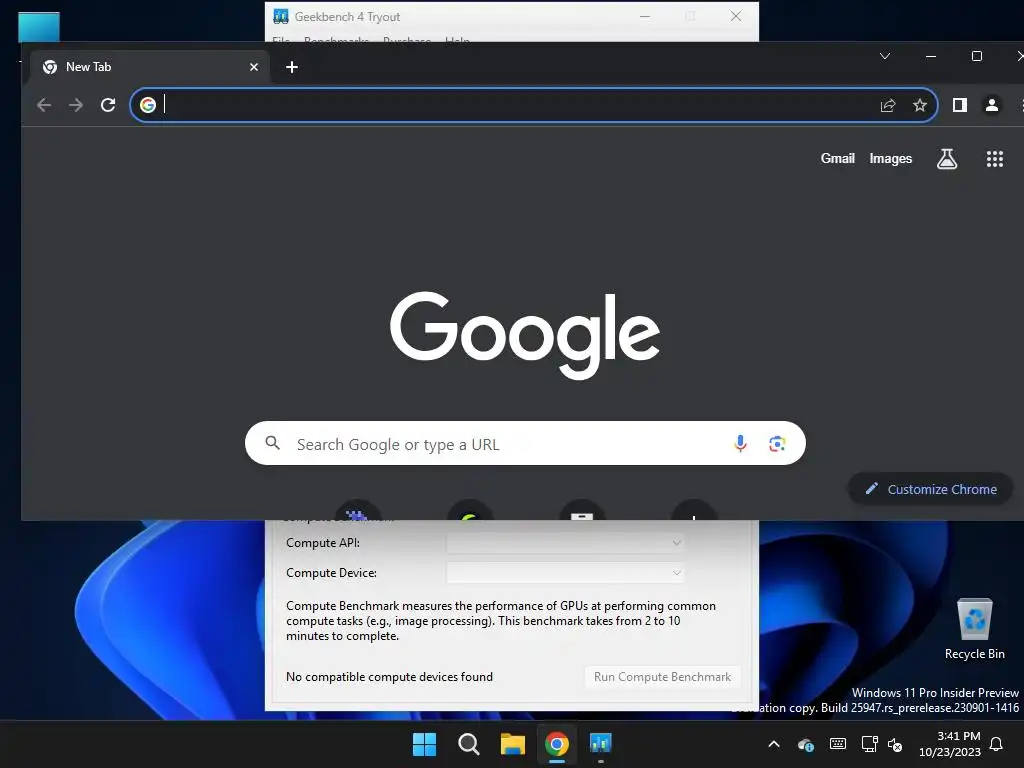Expand the Compute Device dropdown in Geekbench
This screenshot has width=1024, height=768.
click(x=566, y=573)
